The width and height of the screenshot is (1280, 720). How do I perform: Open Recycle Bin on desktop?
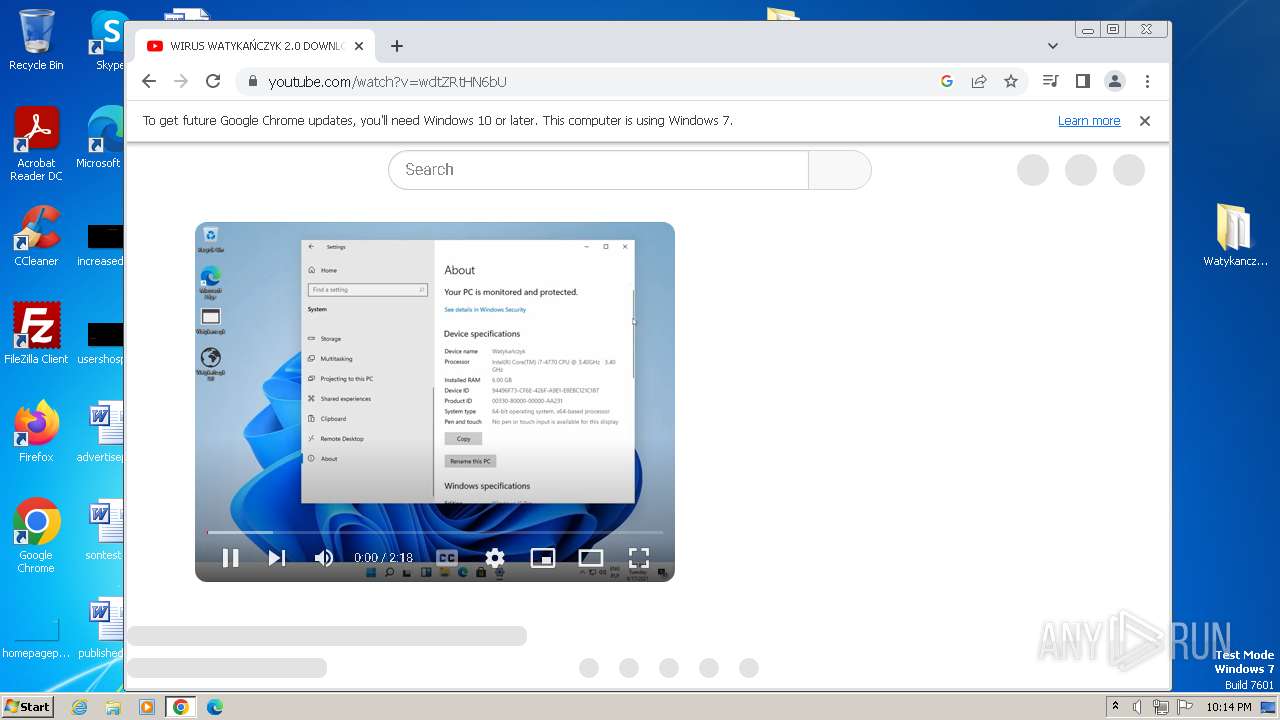point(36,40)
